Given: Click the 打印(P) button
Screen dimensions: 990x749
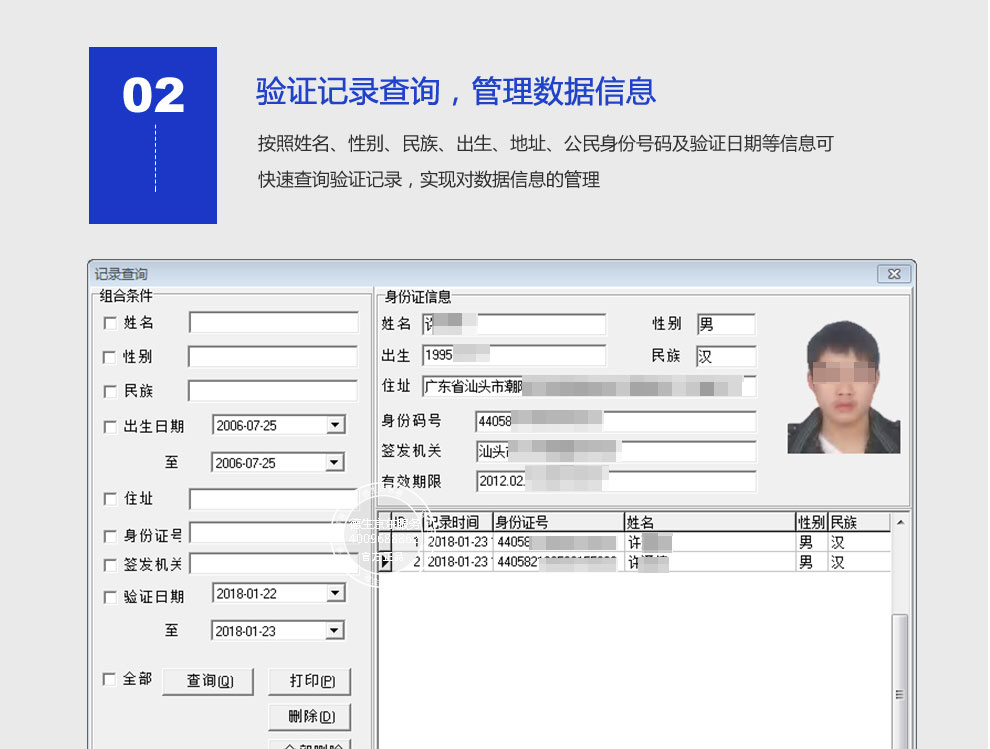Looking at the screenshot, I should pyautogui.click(x=309, y=681).
